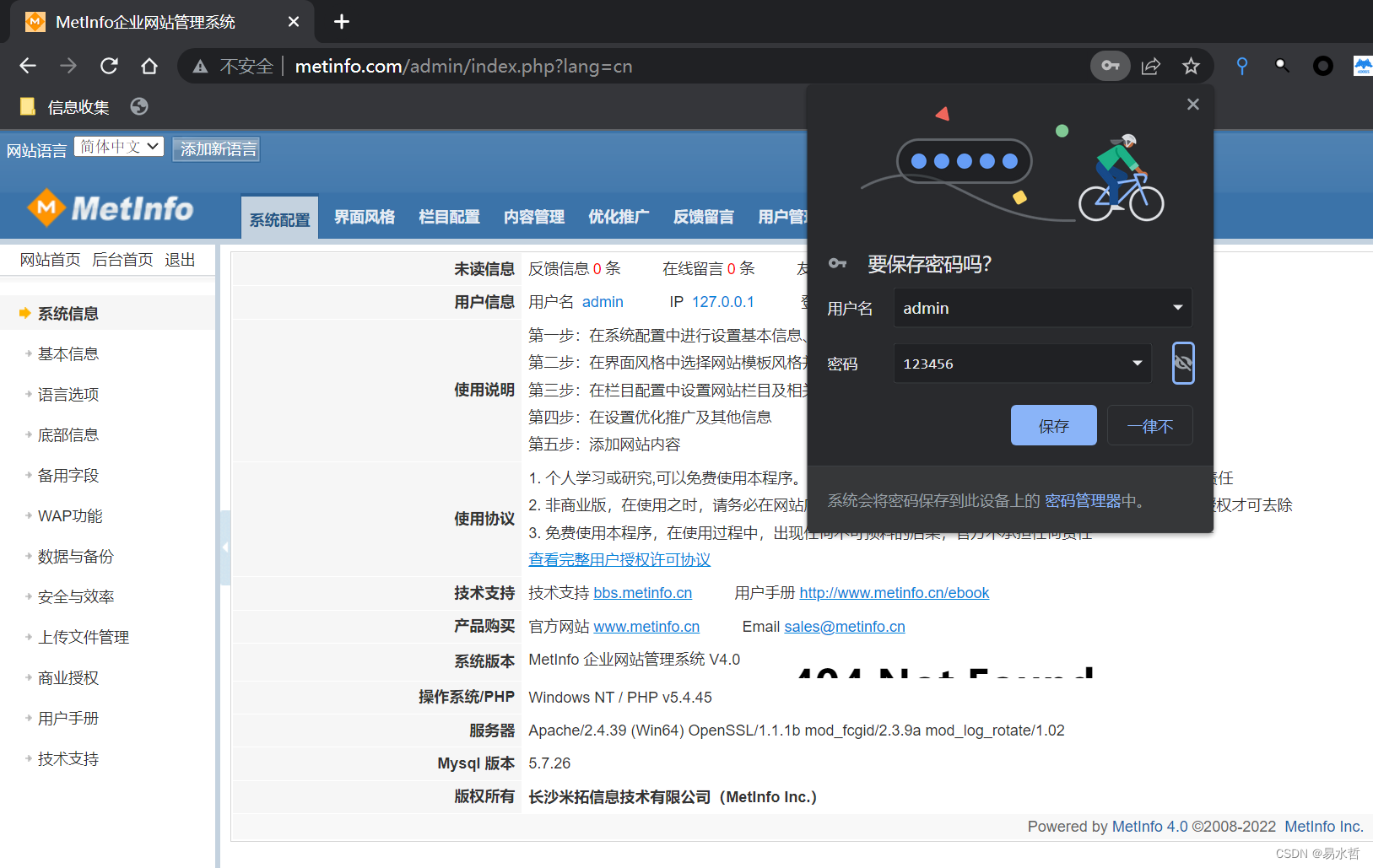
Task: Expand the username dropdown in popup
Action: tap(1178, 308)
